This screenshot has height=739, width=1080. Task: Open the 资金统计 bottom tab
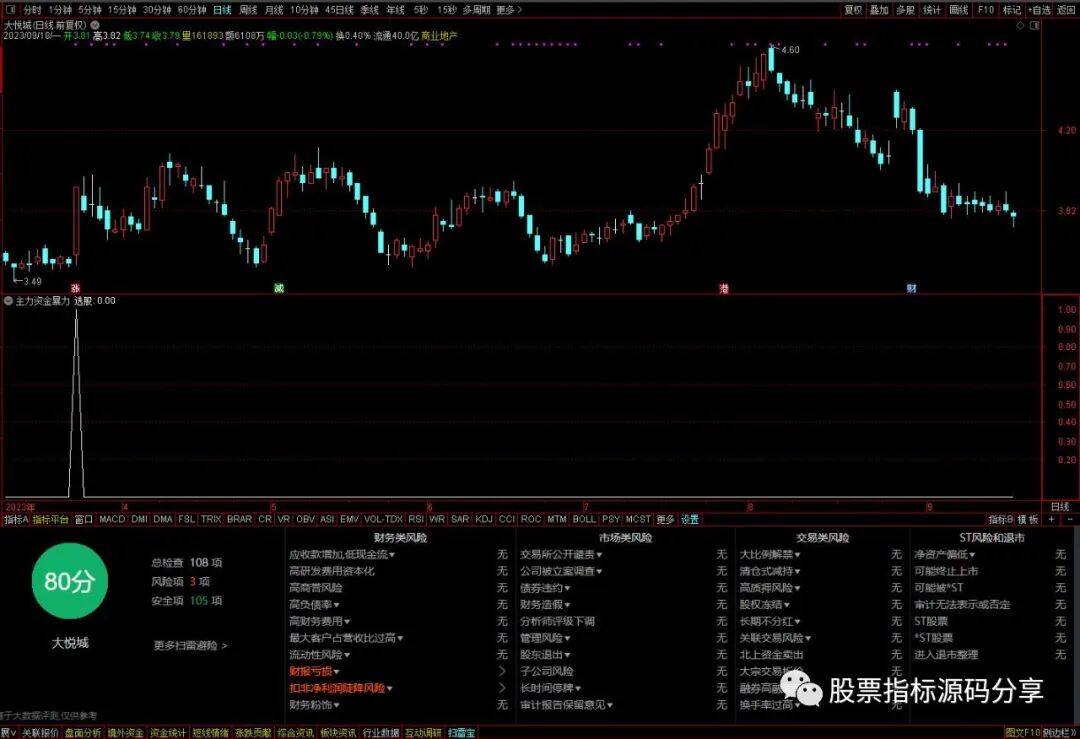tap(168, 733)
